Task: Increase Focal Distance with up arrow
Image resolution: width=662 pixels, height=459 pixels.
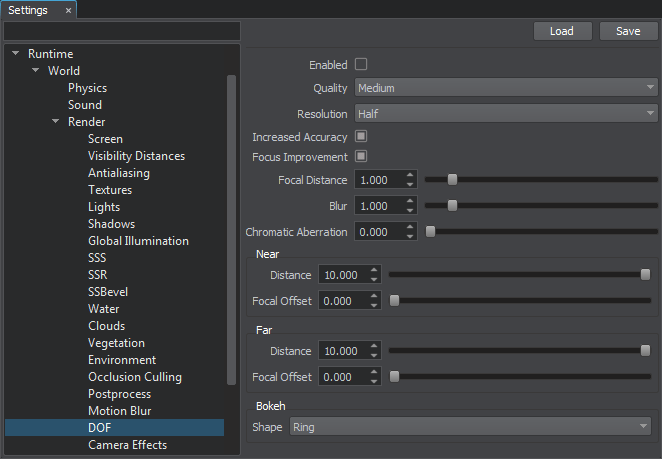Action: (x=410, y=175)
